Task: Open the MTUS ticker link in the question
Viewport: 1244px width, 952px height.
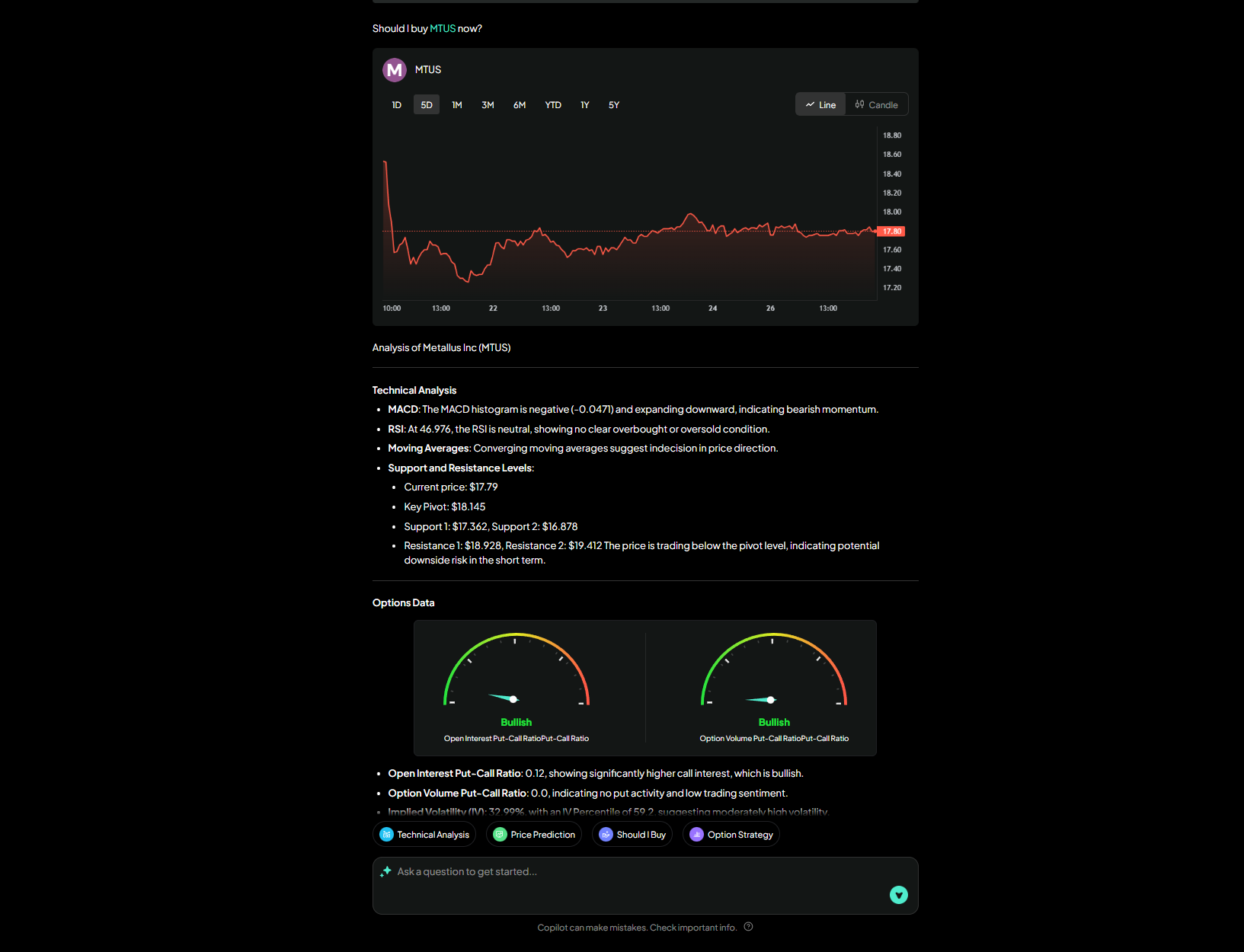Action: (x=443, y=29)
